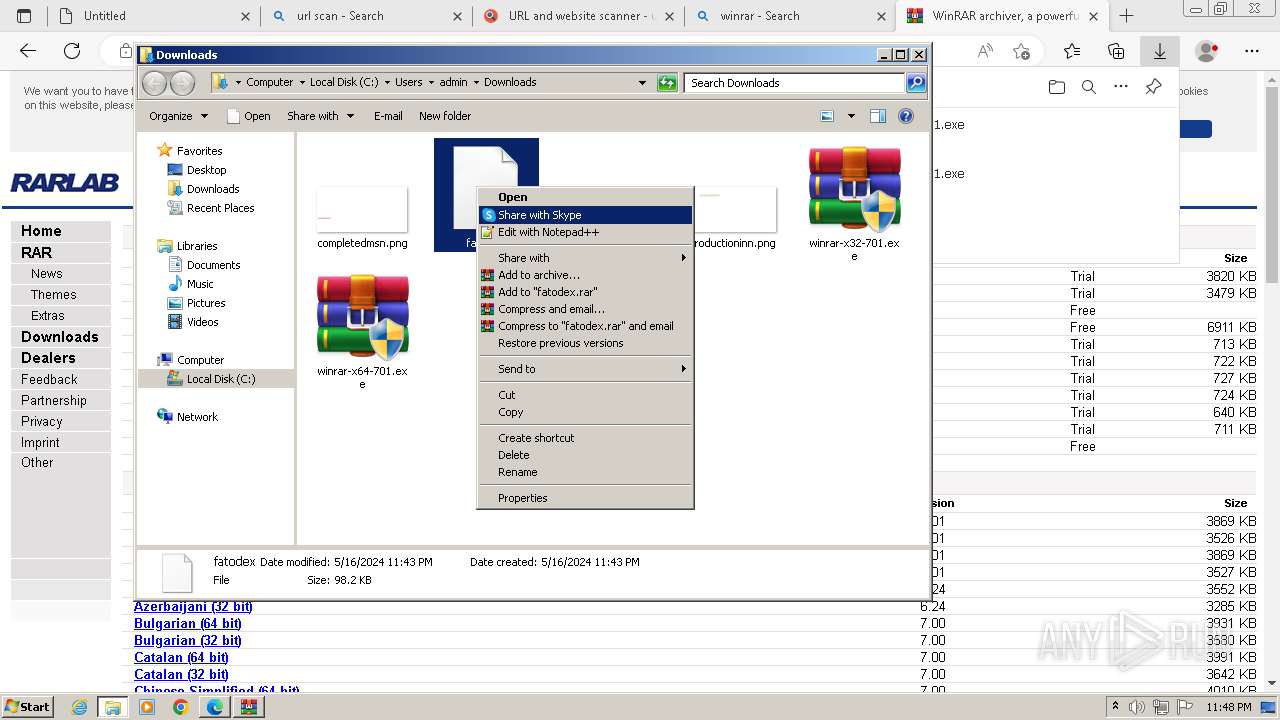Open Explorer help icon

click(x=906, y=116)
